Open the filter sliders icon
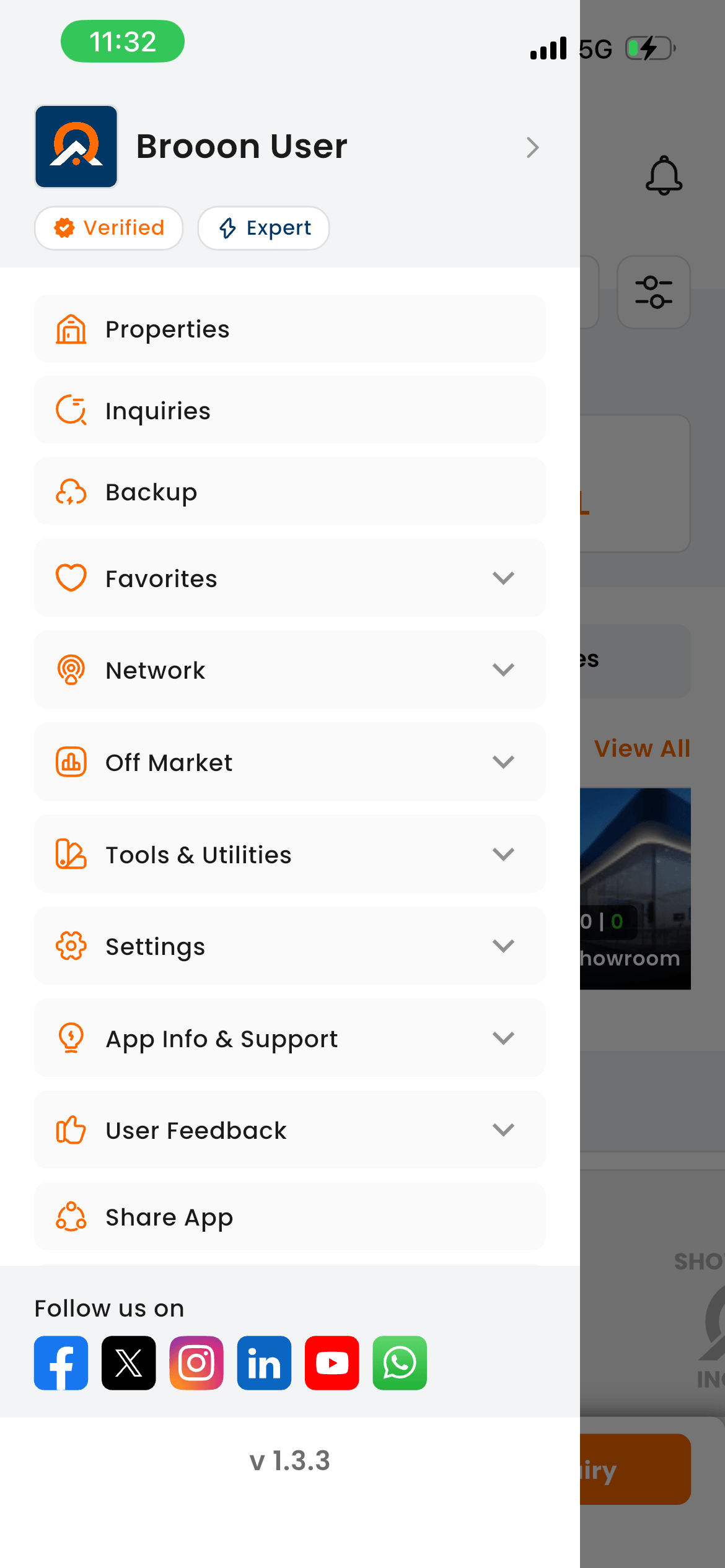The image size is (725, 1568). point(653,292)
